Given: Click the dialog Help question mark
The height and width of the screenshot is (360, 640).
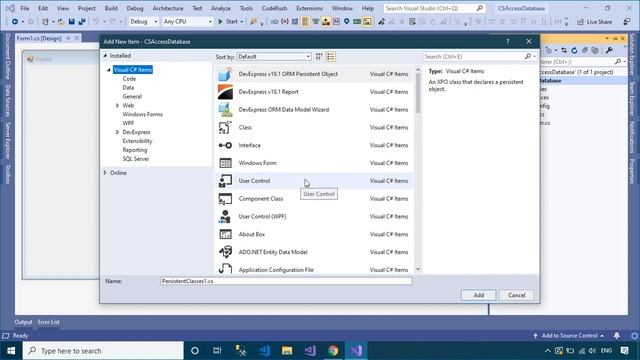Looking at the screenshot, I should click(508, 42).
